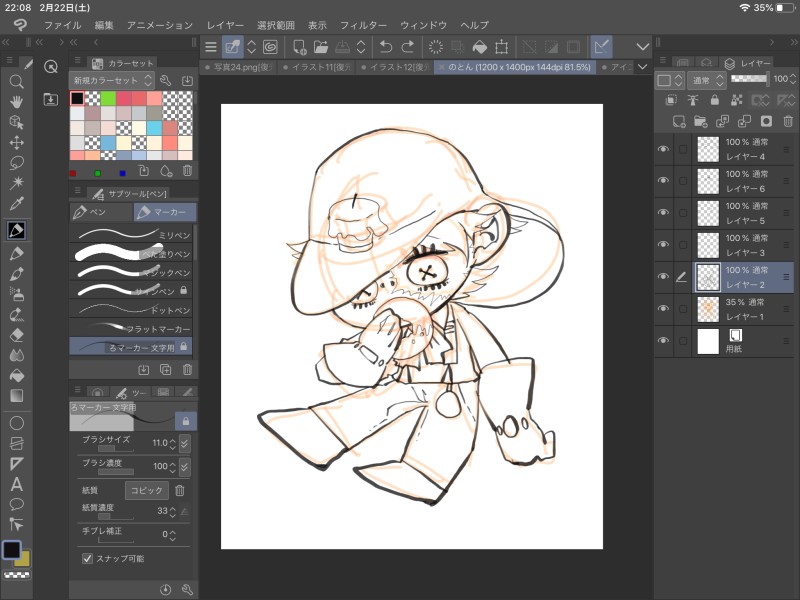Hide layer レイヤー 6
Screen dimensions: 800x600
point(663,181)
